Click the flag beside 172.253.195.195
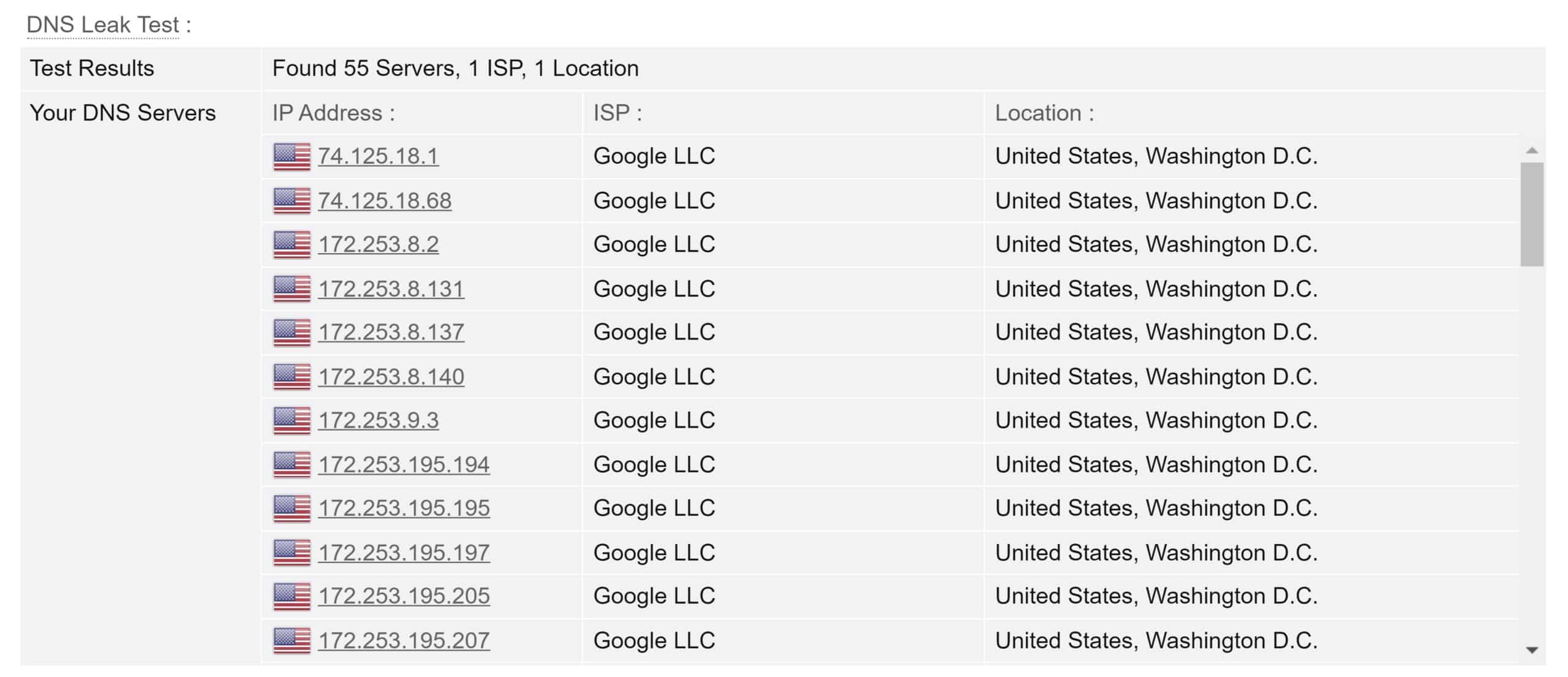 (292, 509)
